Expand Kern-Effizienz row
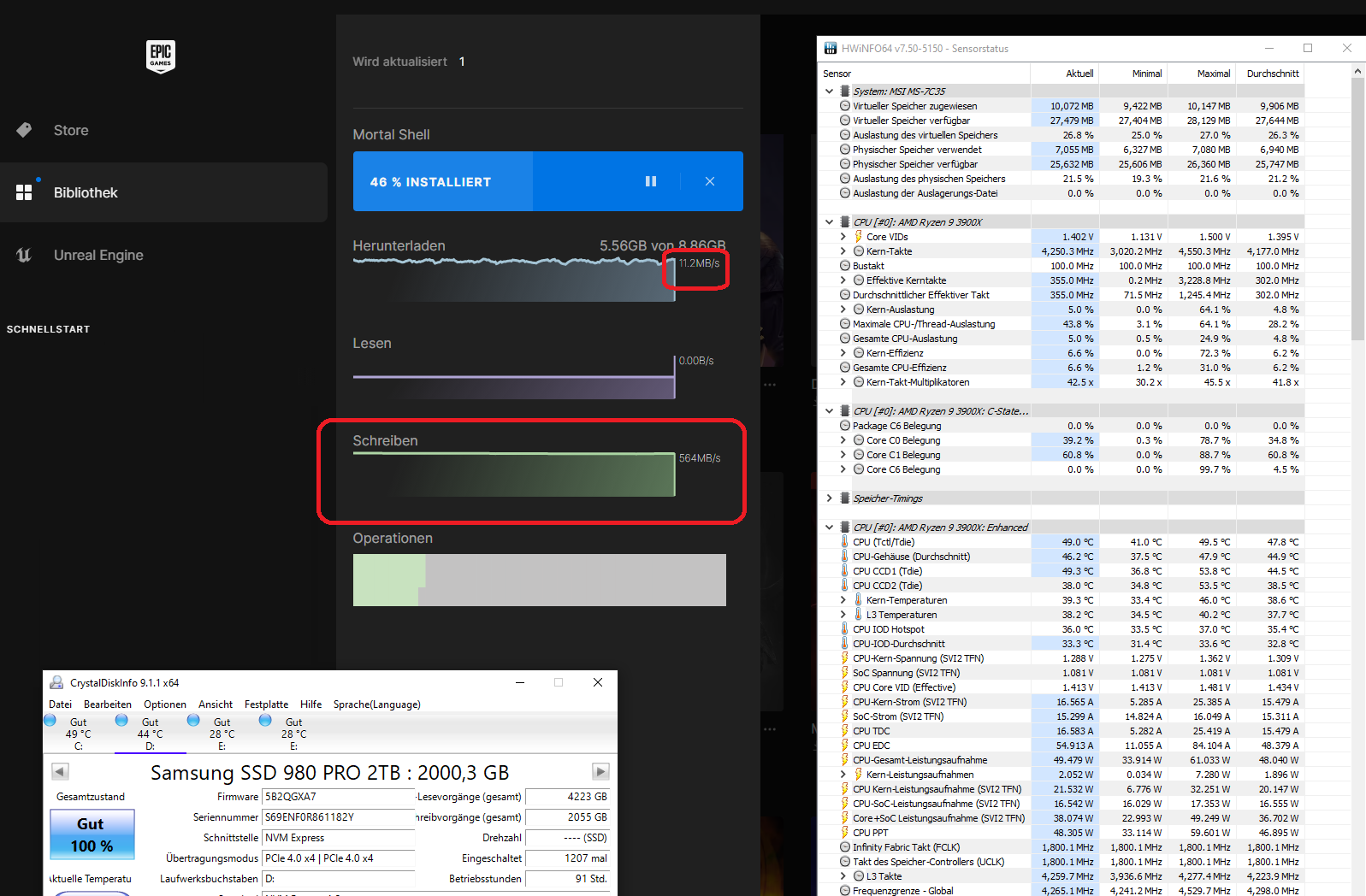 pyautogui.click(x=843, y=353)
